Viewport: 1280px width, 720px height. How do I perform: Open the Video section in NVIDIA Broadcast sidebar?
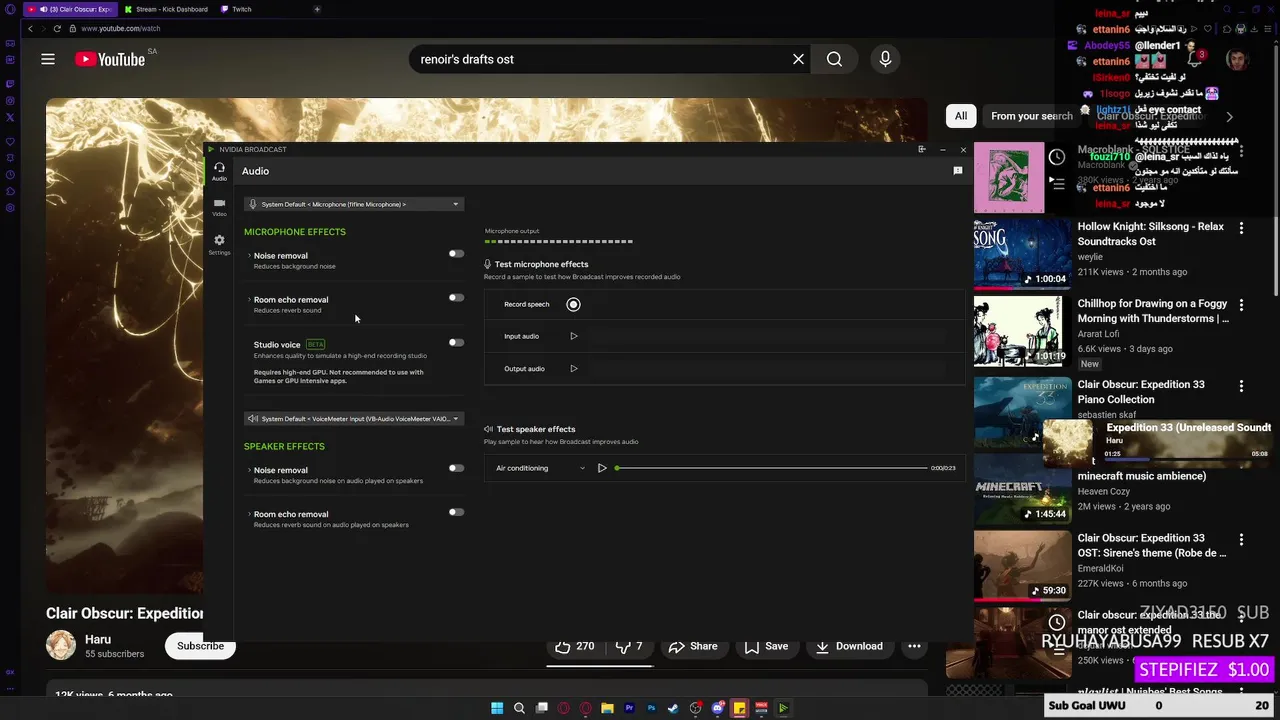[x=219, y=207]
